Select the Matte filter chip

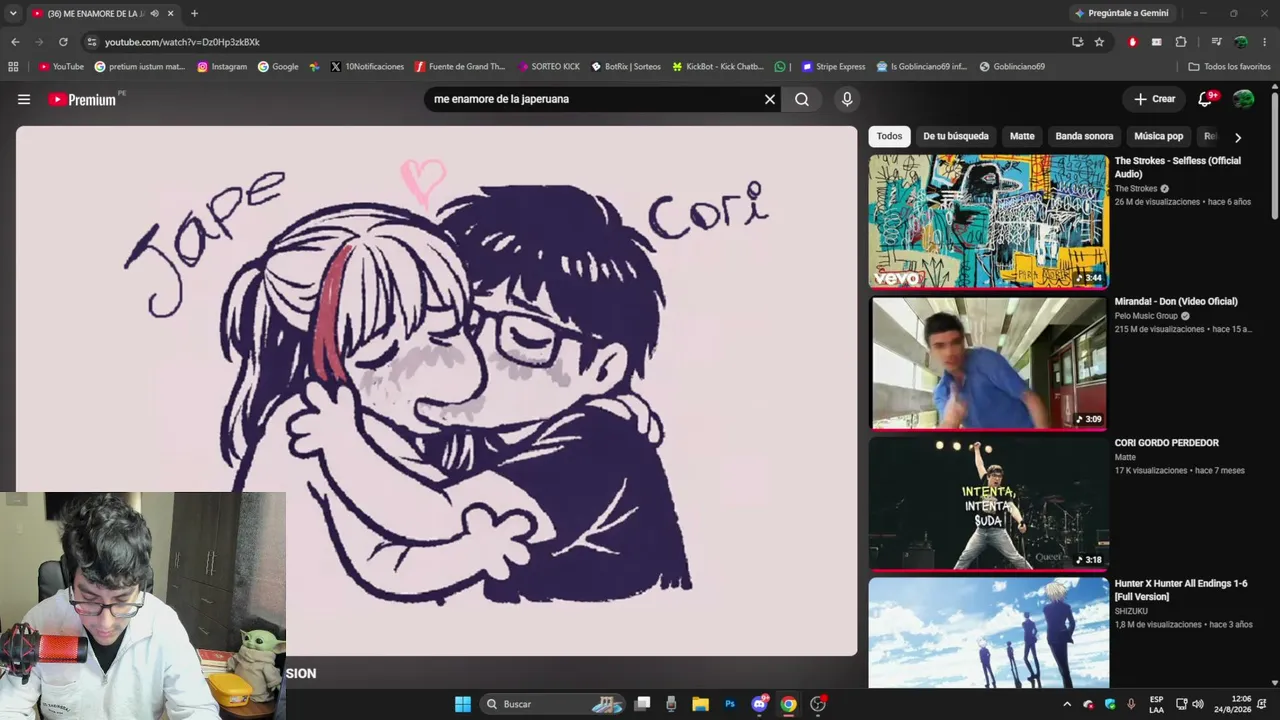tap(1022, 136)
